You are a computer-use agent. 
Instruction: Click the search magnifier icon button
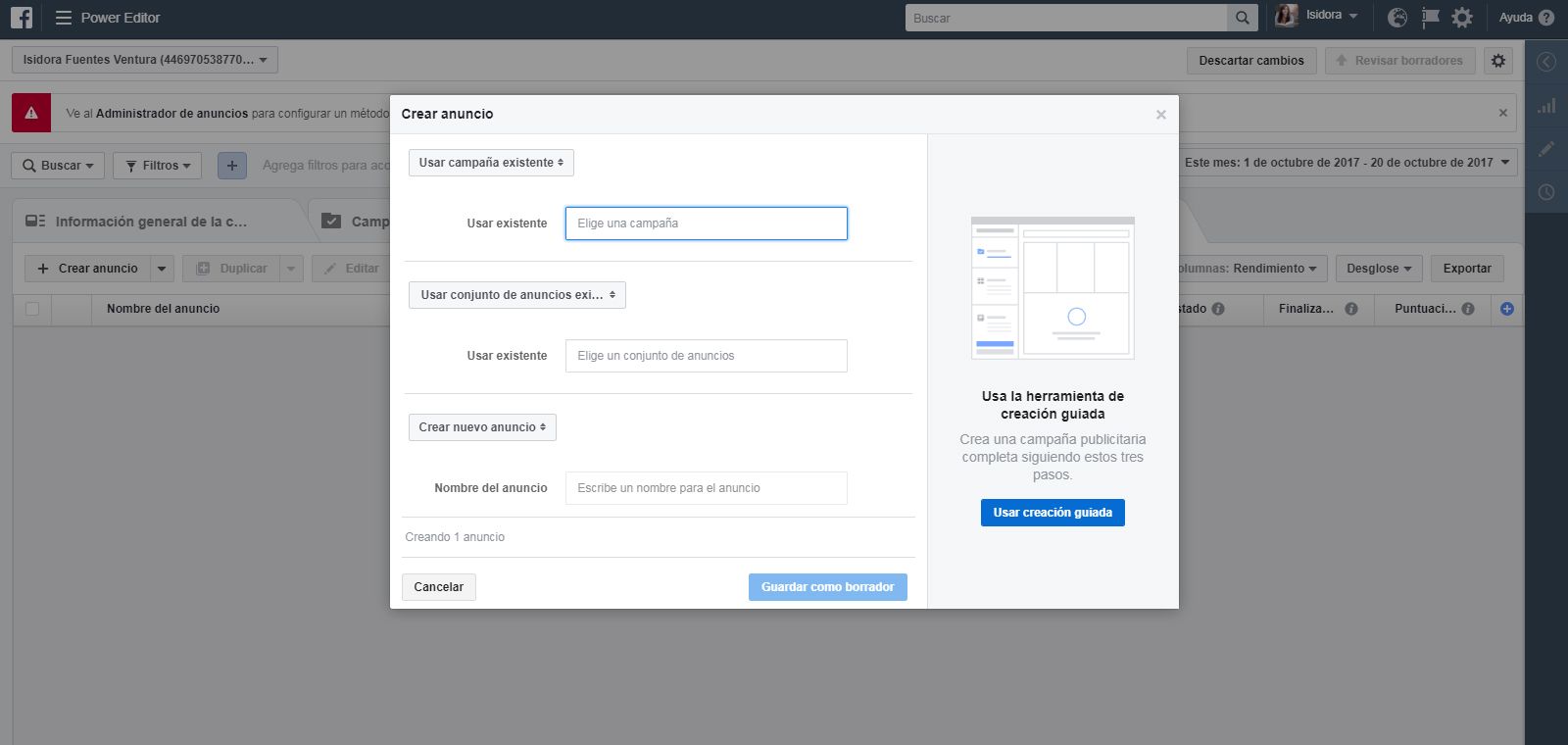click(x=1242, y=18)
